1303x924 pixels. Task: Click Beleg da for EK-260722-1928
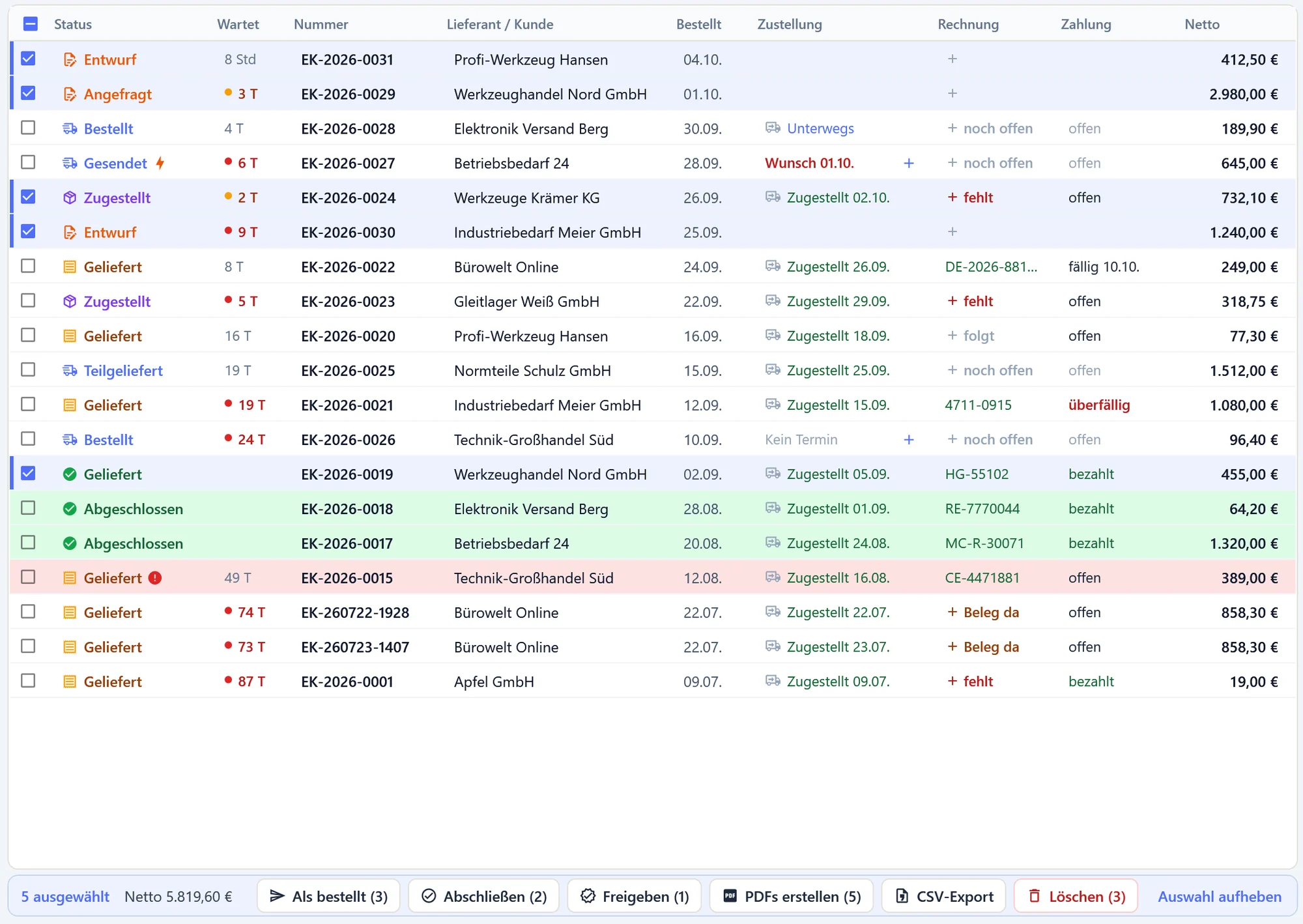click(991, 613)
